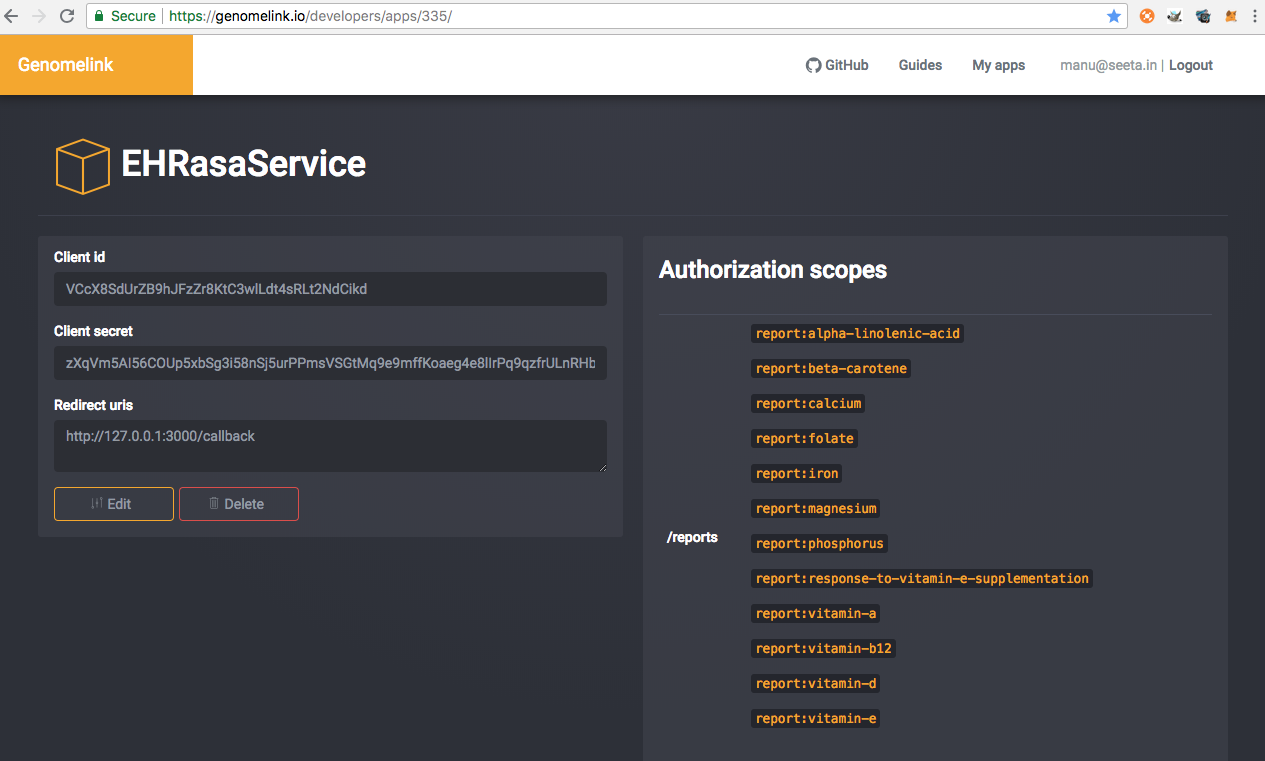Click the report:vitamin-e scope
This screenshot has width=1265, height=761.
click(816, 719)
